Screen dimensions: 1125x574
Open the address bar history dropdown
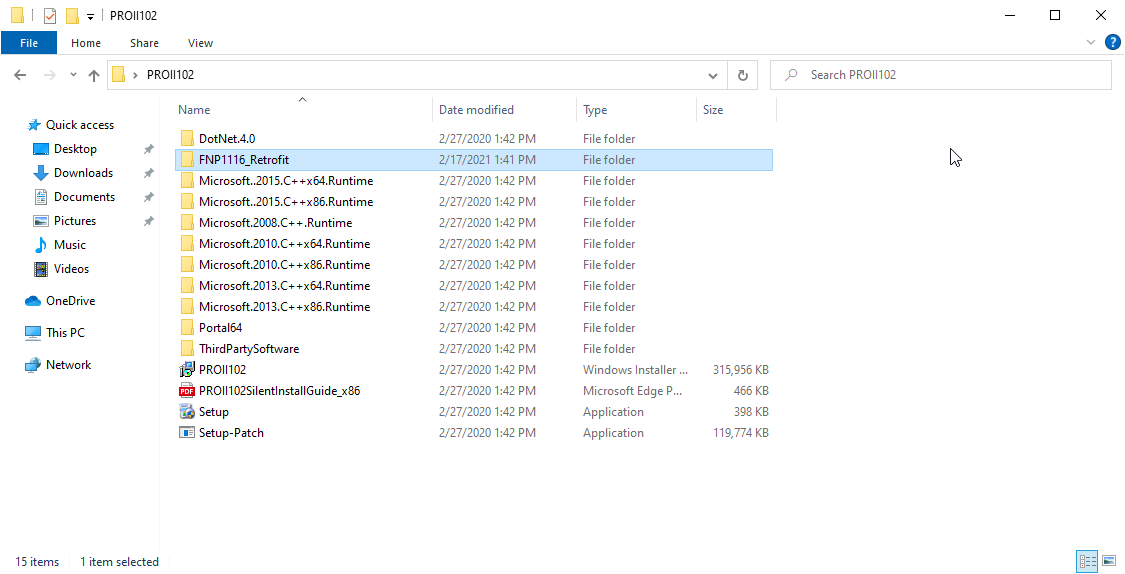point(712,75)
